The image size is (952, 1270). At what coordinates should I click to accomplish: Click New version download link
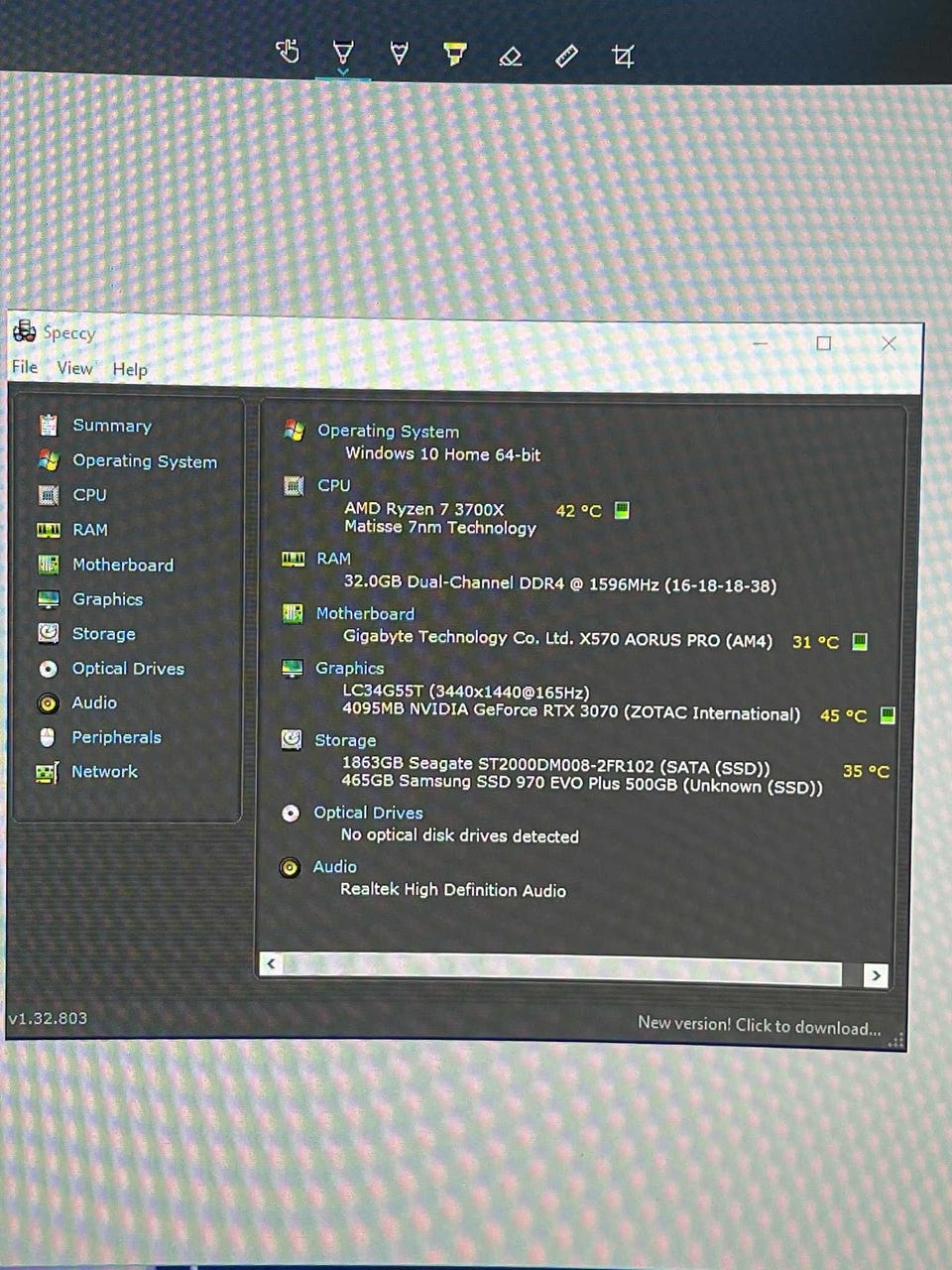[x=759, y=1026]
